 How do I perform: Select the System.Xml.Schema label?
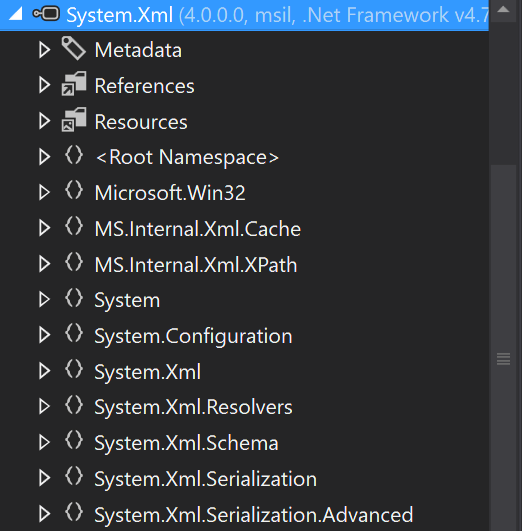(186, 443)
